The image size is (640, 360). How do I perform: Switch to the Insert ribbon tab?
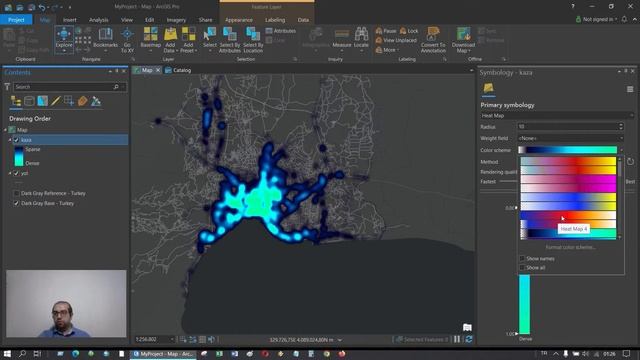(69, 20)
